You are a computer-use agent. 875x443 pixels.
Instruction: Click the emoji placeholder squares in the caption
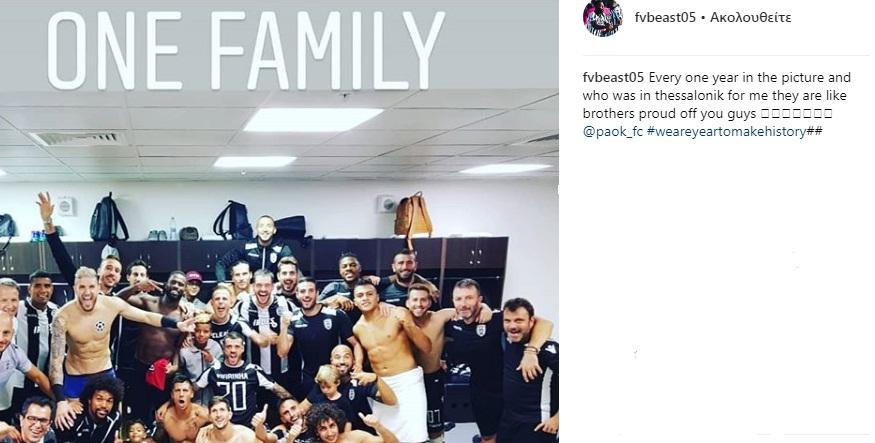(796, 114)
